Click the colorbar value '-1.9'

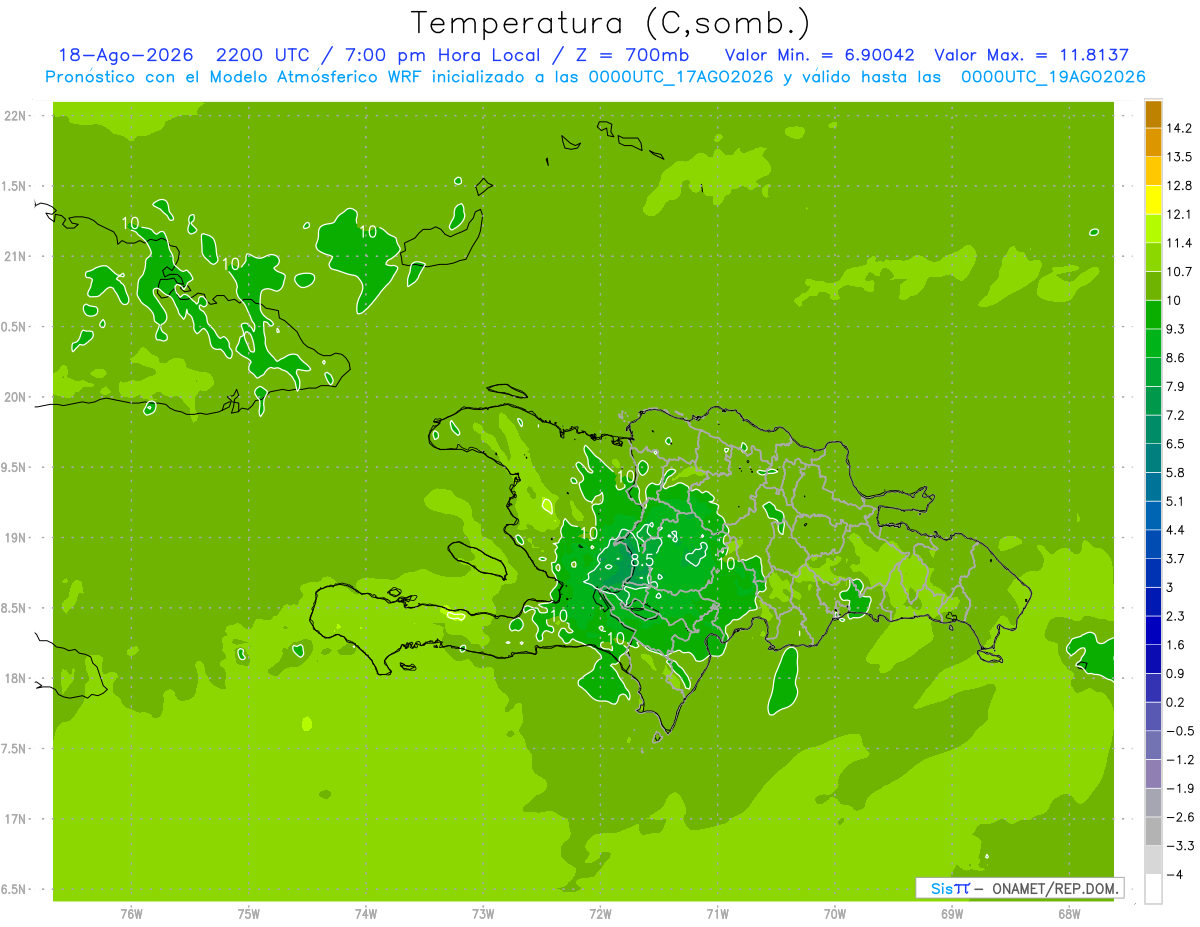1180,789
